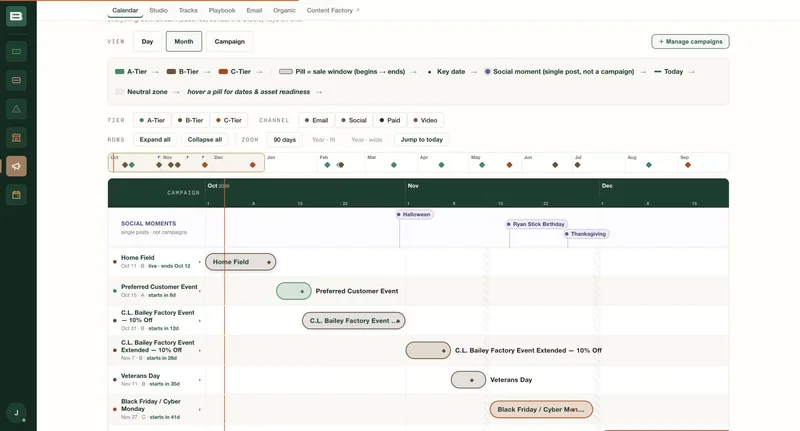Open the B logo home icon
The height and width of the screenshot is (431, 800).
click(x=16, y=16)
